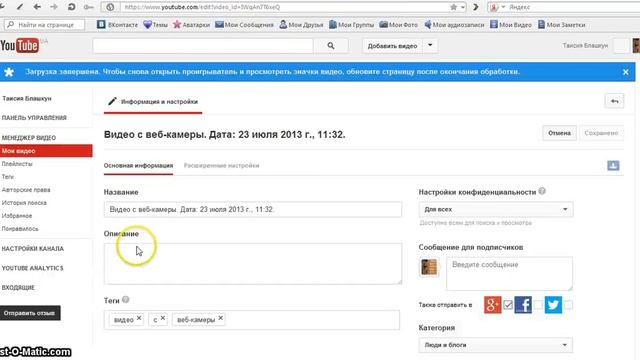Click the channel avatar thumbnail beside the message box
The width and height of the screenshot is (640, 360).
click(x=429, y=267)
